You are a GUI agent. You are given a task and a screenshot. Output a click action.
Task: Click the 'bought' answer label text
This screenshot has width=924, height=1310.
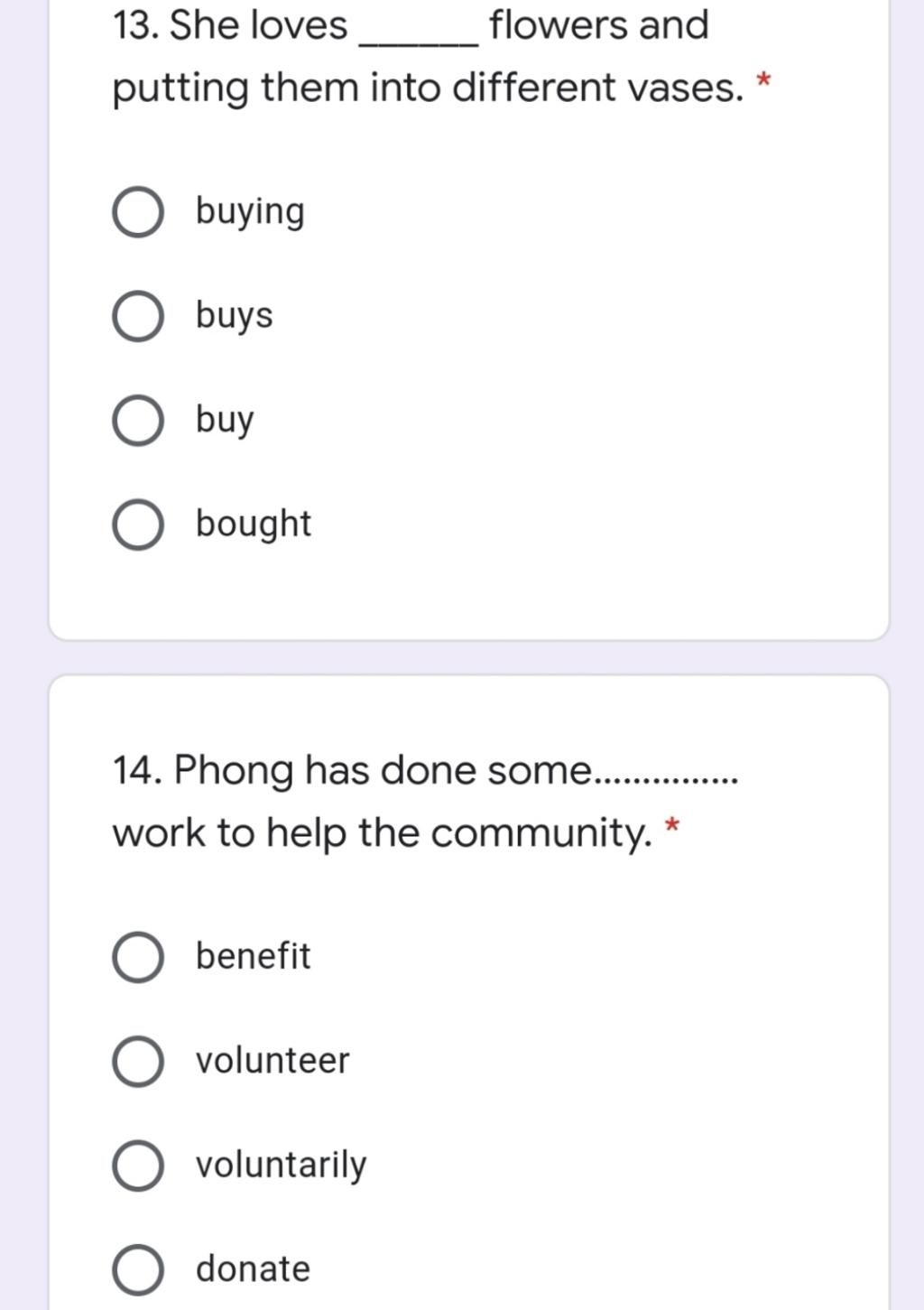254,524
